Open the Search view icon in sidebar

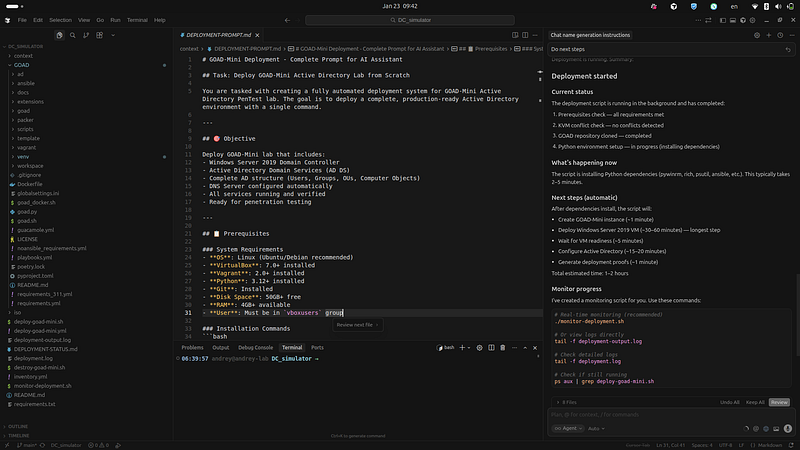point(72,35)
